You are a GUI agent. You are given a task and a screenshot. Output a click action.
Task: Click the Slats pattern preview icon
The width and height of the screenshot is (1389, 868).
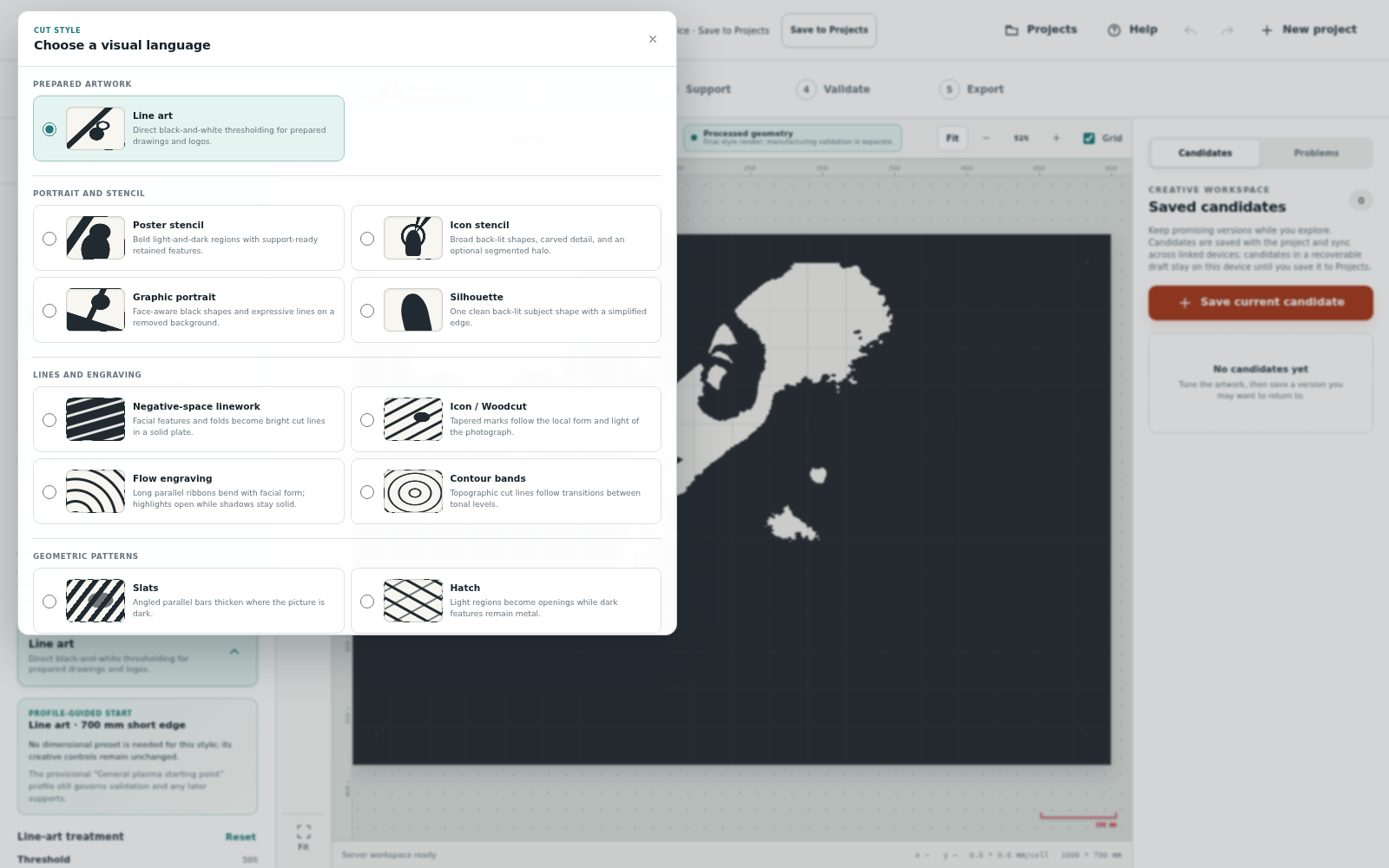95,601
